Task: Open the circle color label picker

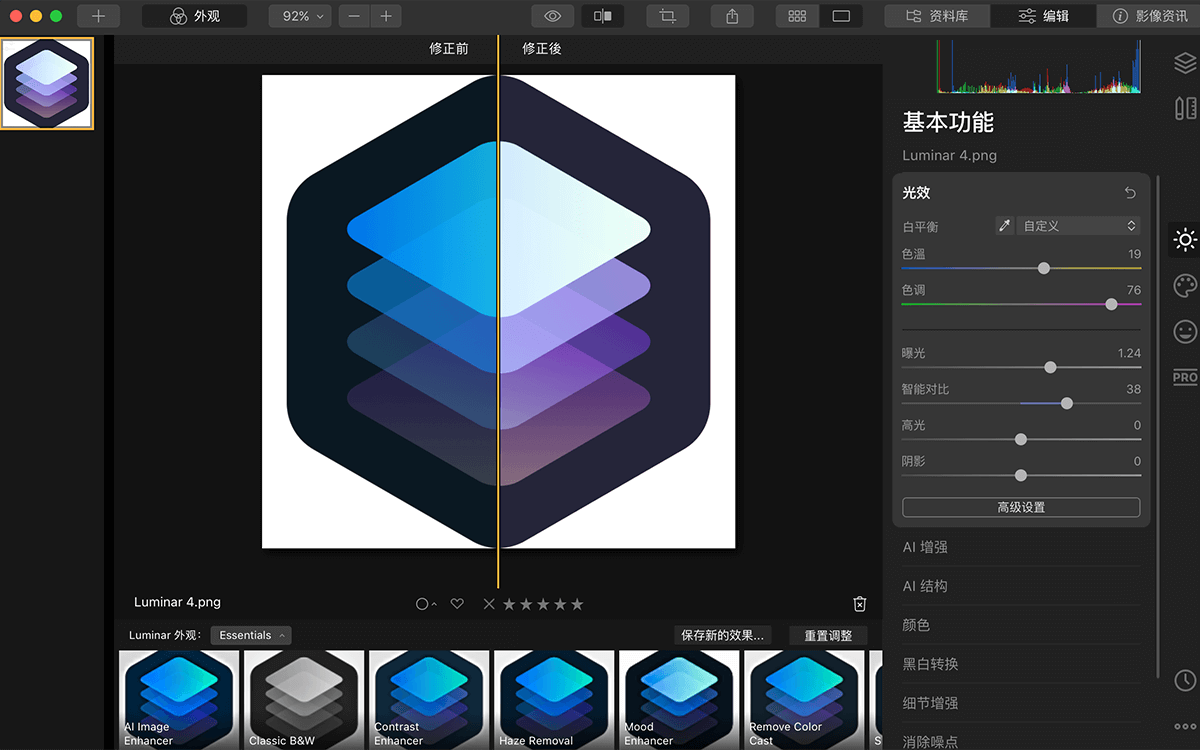Action: pyautogui.click(x=426, y=604)
